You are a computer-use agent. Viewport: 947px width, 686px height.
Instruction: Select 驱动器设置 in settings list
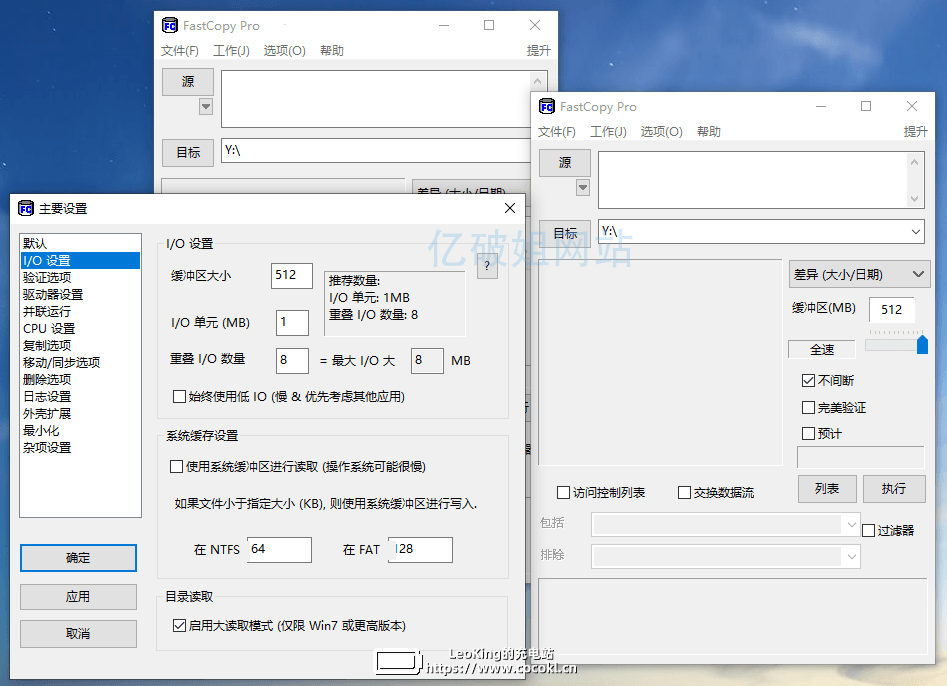[x=80, y=294]
